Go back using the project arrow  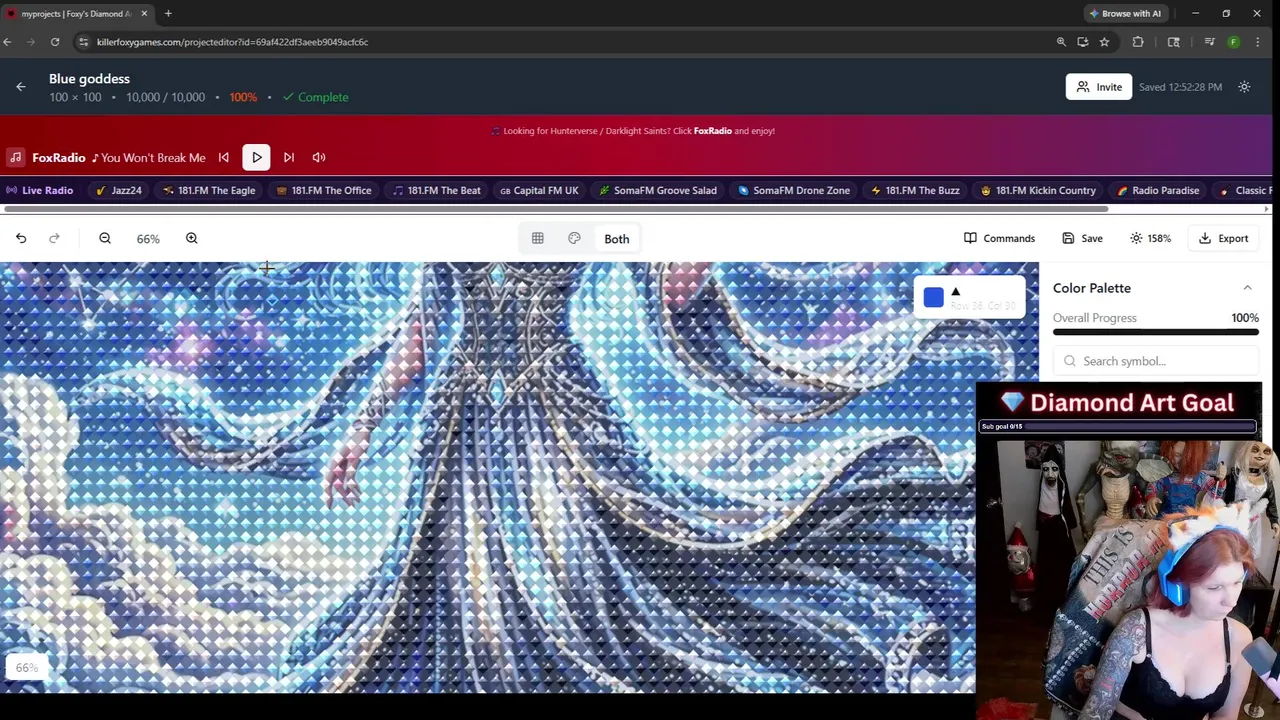[21, 87]
